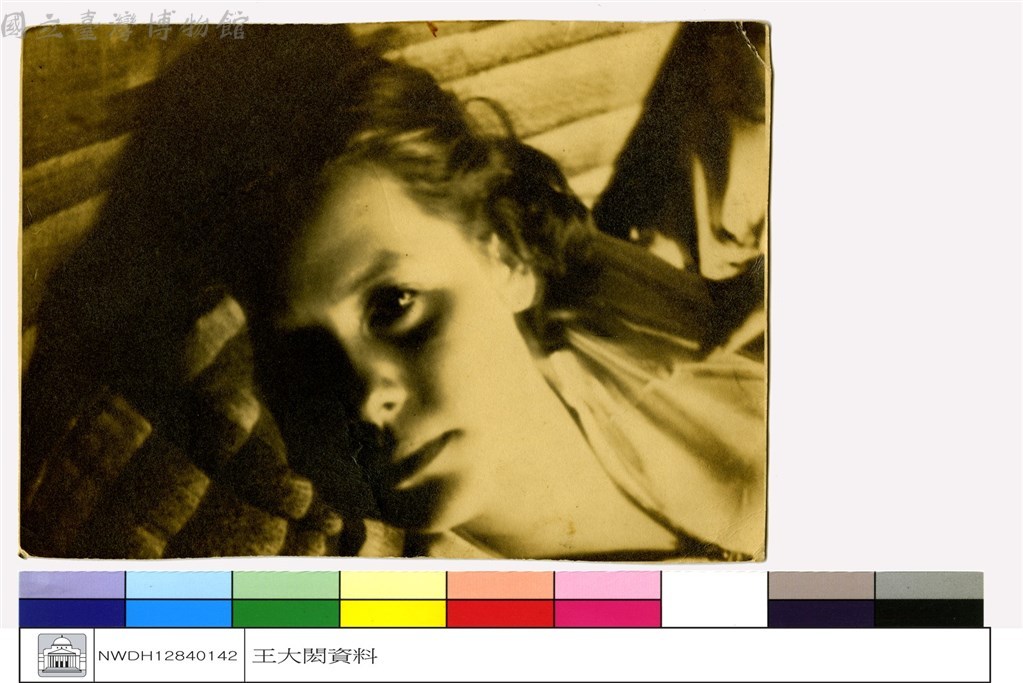Choose the light pink color swatch
The width and height of the screenshot is (1023, 683).
pos(607,585)
